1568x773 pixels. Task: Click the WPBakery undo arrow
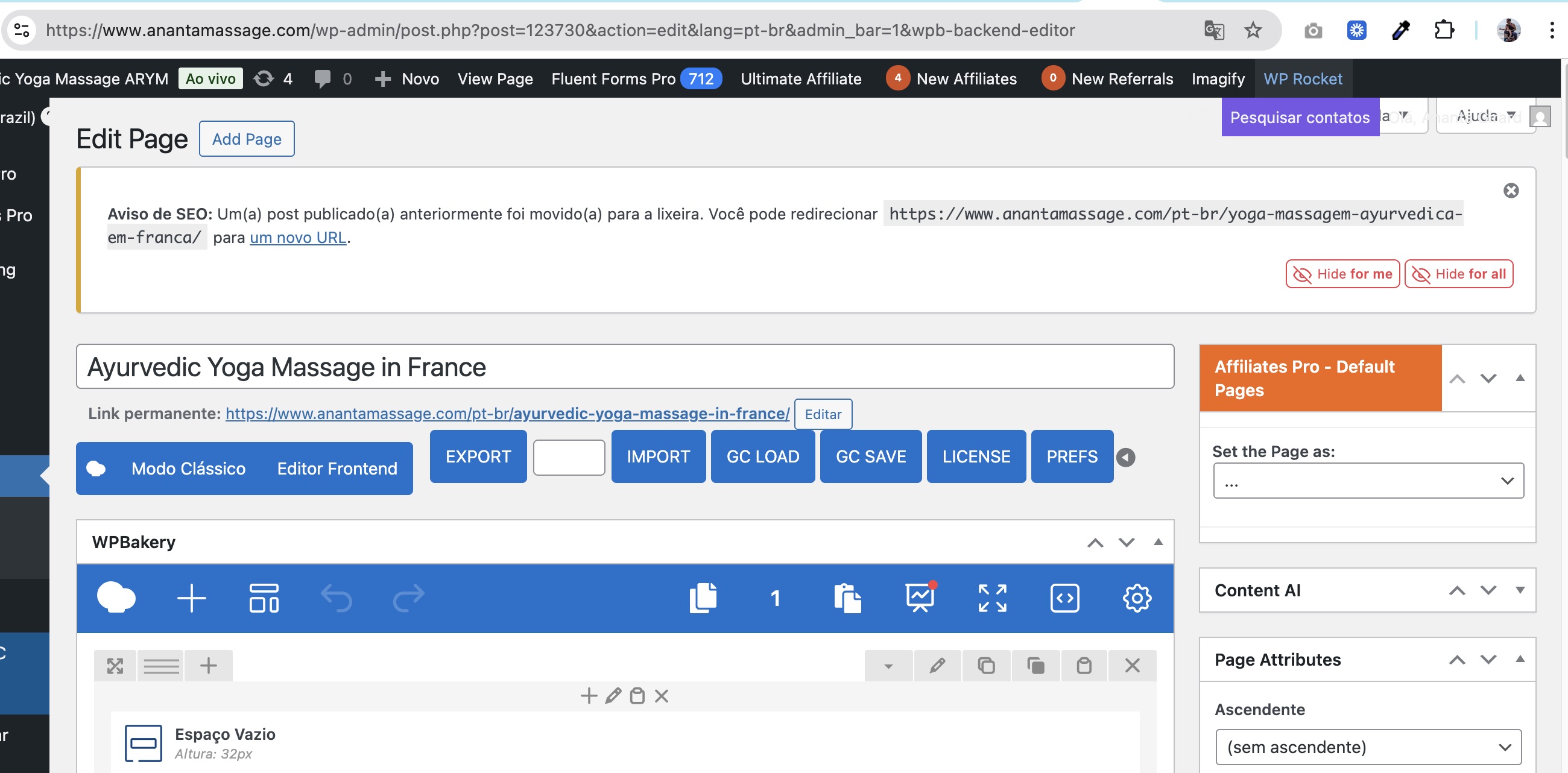click(336, 598)
